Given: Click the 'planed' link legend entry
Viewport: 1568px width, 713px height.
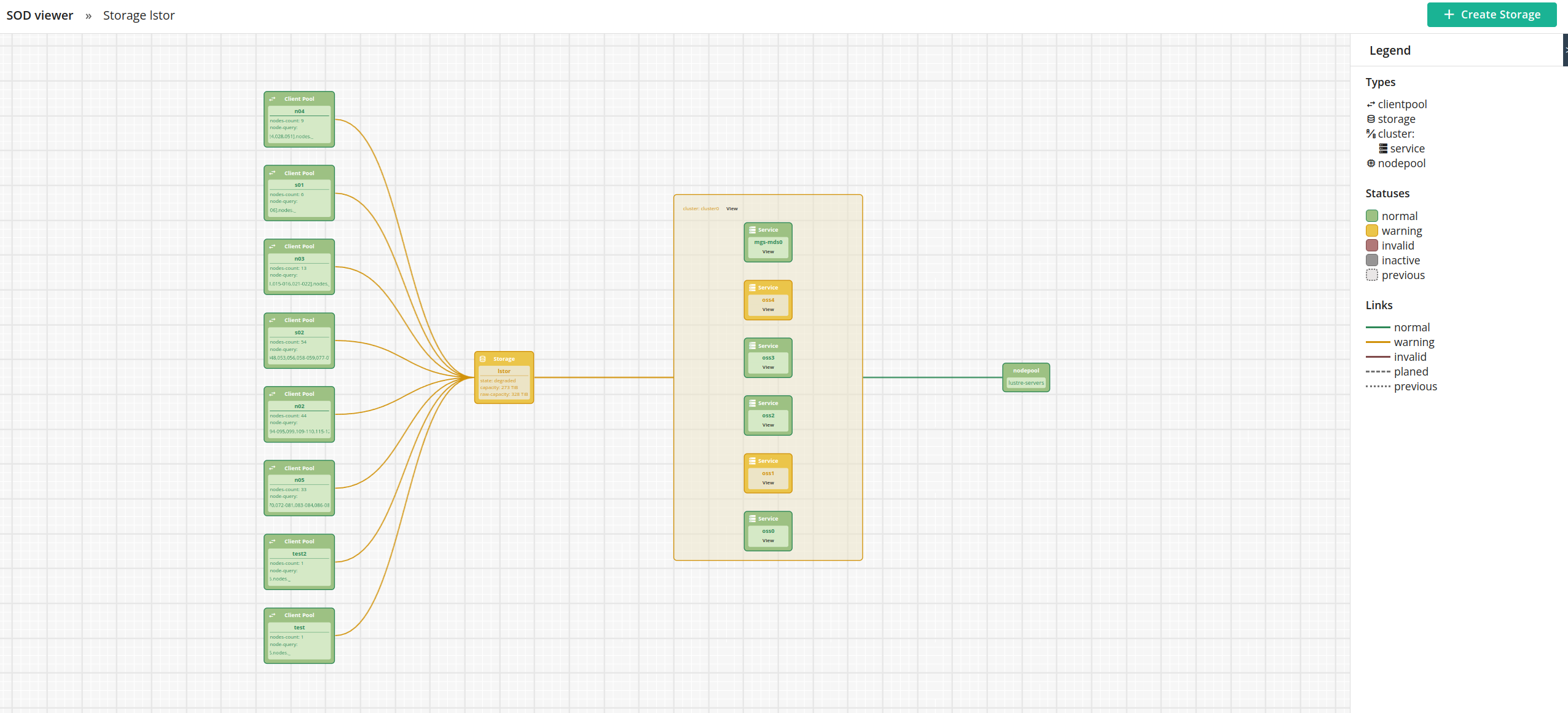Looking at the screenshot, I should click(1411, 372).
